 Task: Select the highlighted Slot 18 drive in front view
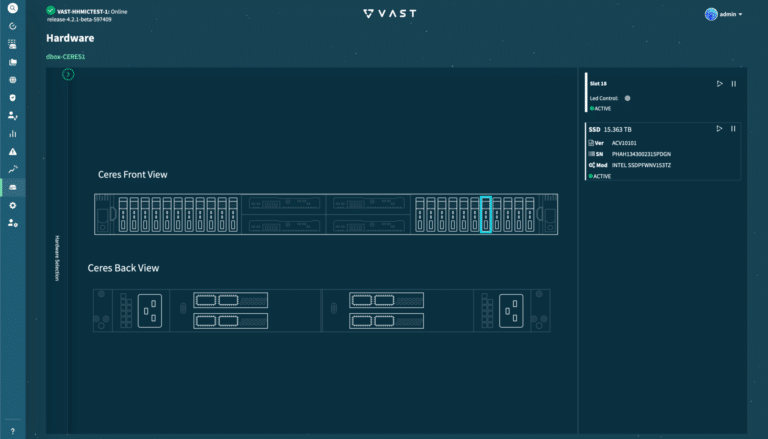pos(486,214)
